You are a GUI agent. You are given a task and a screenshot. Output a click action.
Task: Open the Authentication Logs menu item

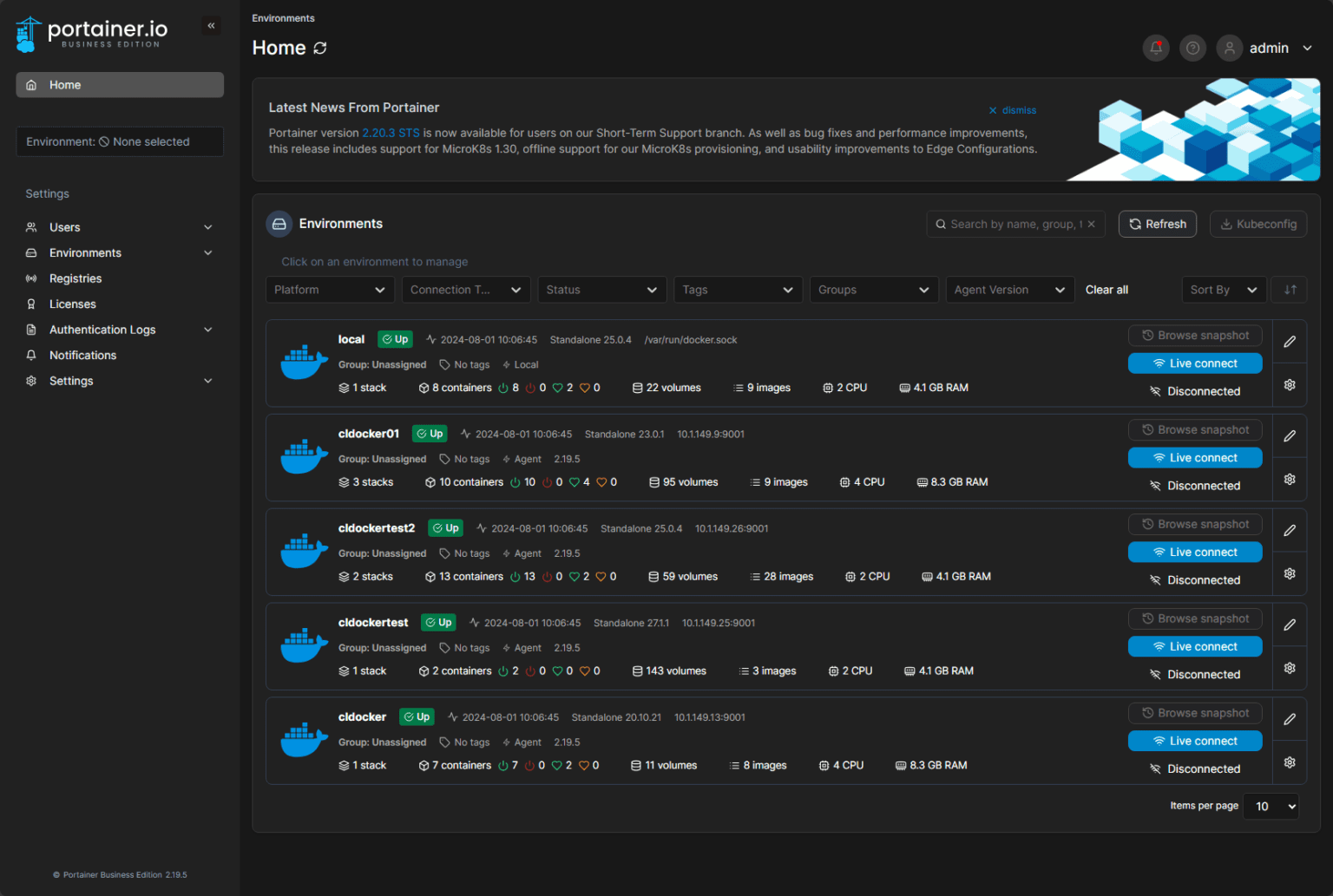click(102, 329)
